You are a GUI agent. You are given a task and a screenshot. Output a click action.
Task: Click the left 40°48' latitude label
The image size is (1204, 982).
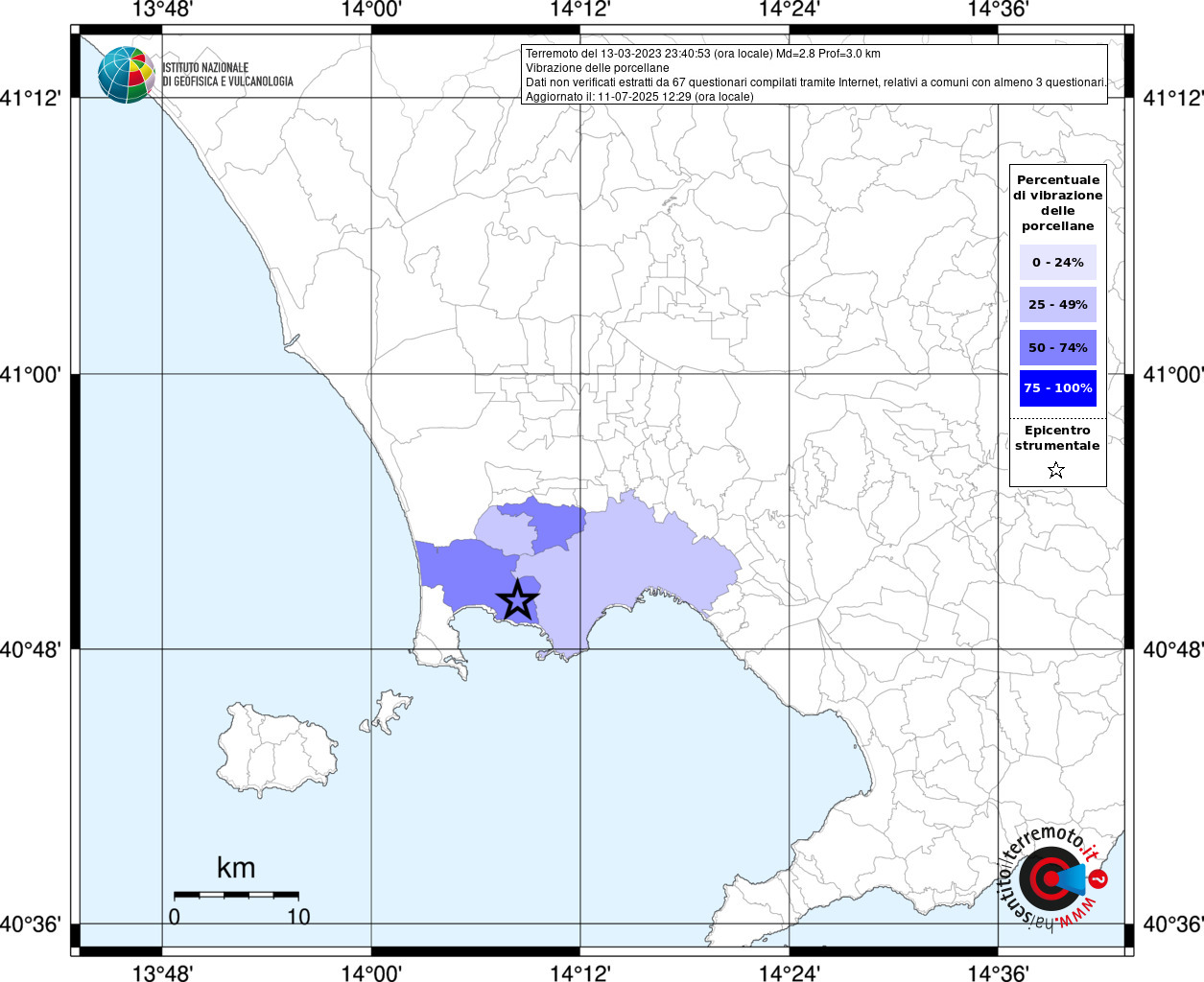tap(31, 649)
